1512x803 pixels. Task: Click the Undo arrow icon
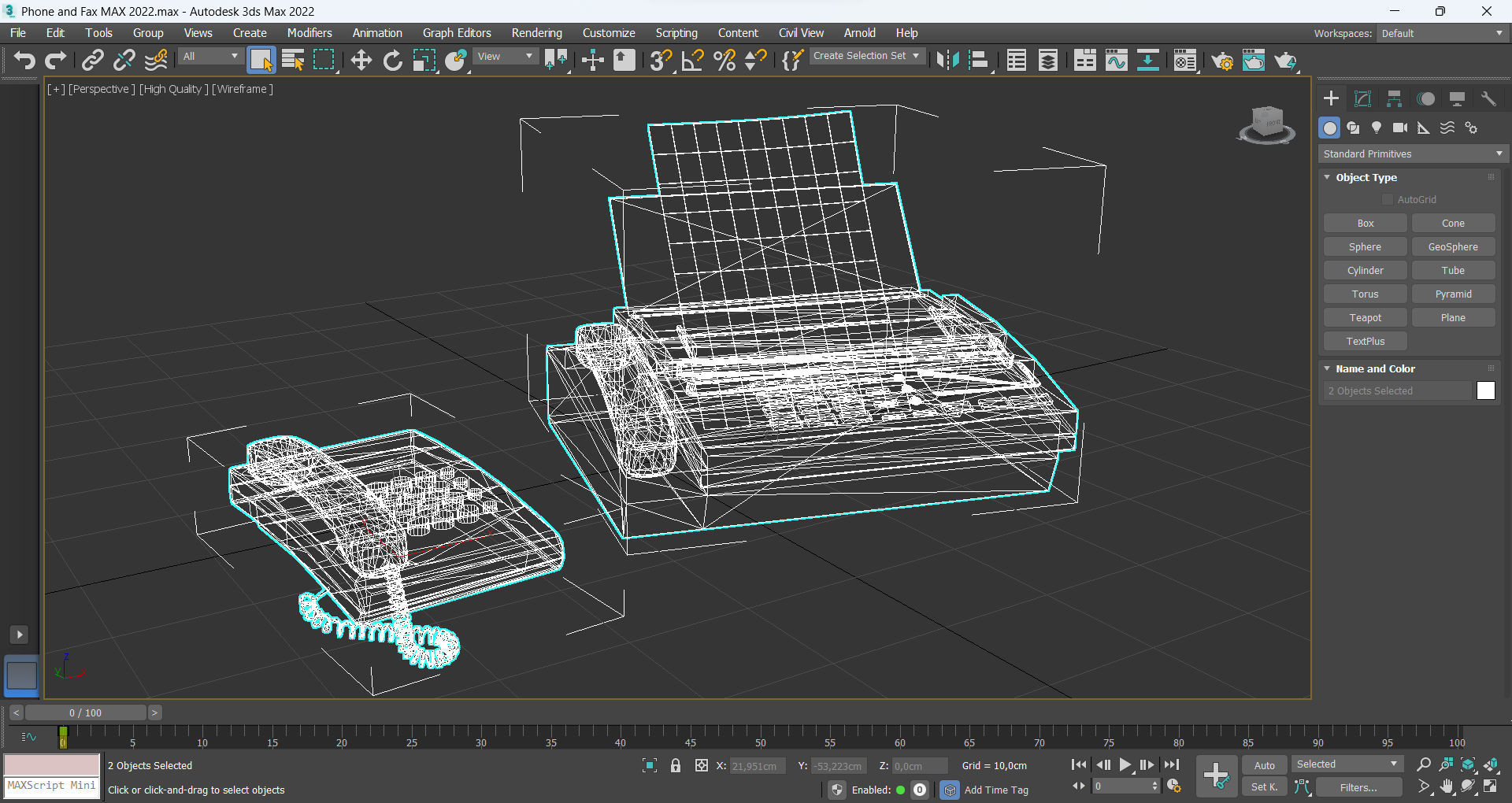[x=24, y=61]
